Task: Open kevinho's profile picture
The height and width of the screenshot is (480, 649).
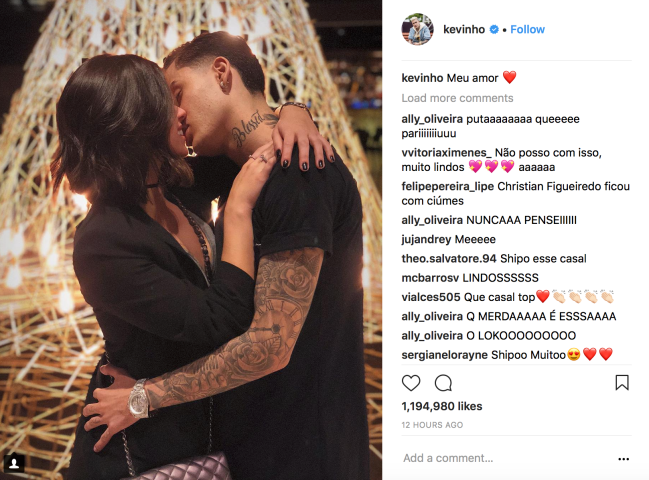Action: (418, 29)
